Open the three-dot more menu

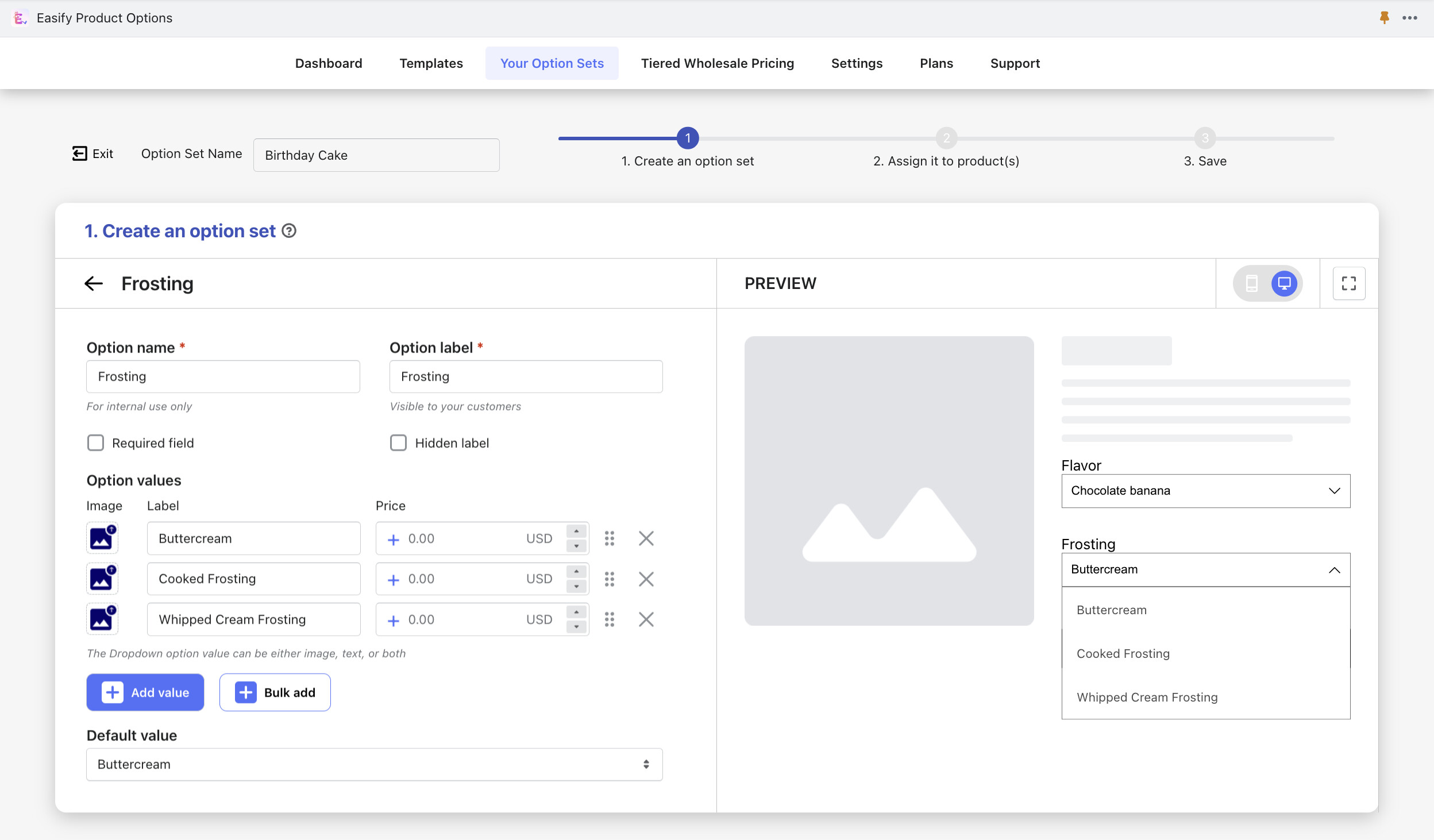click(x=1410, y=18)
